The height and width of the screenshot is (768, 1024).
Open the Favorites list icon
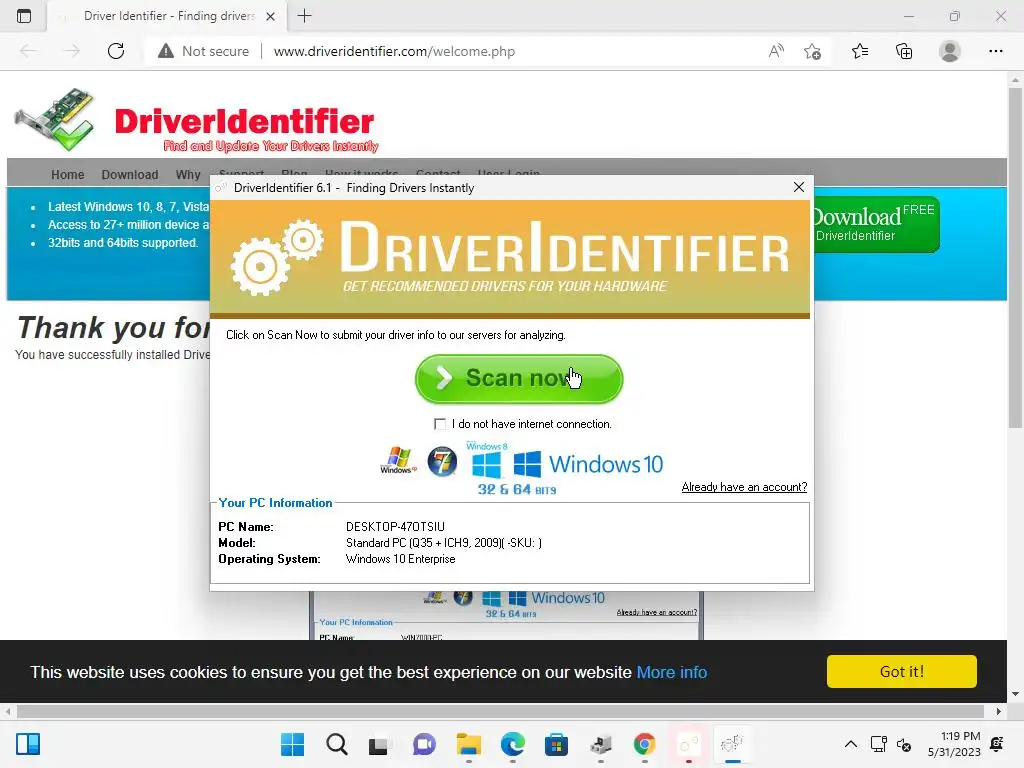click(860, 51)
